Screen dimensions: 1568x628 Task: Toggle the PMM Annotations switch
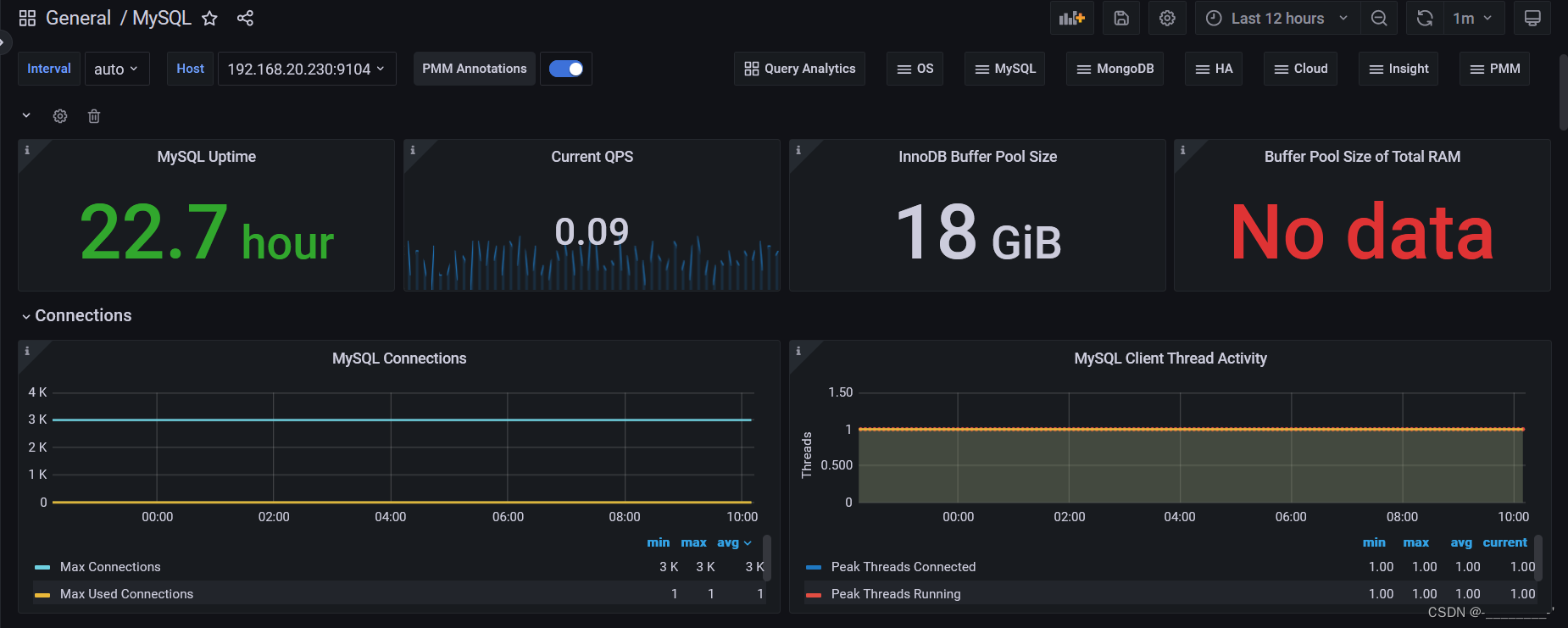(x=566, y=69)
